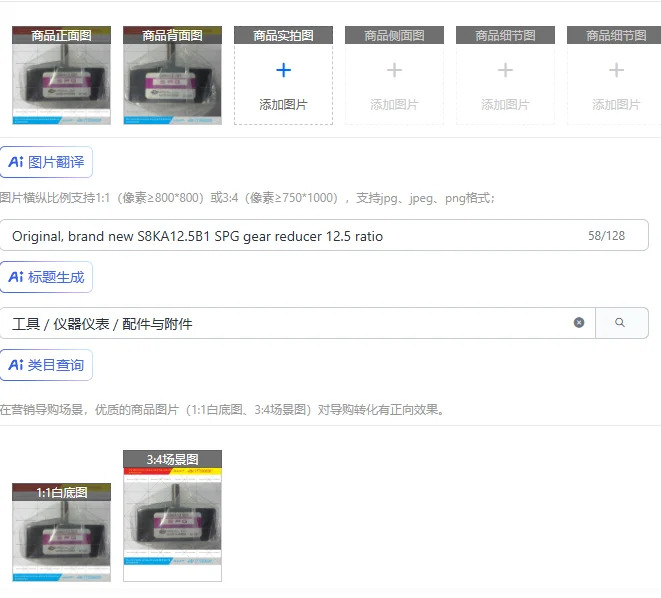661x598 pixels.
Task: Click the AI 图片翻译 button
Action: point(46,162)
